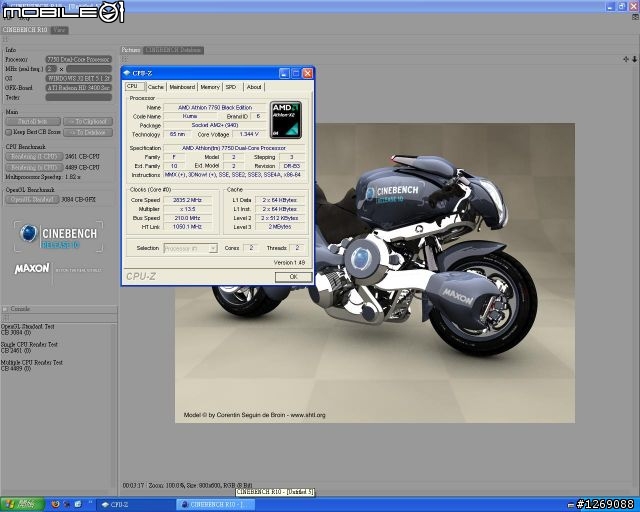Image resolution: width=640 pixels, height=512 pixels.
Task: Click the Cinebench Release 10 logo in sidebar
Action: coord(58,236)
